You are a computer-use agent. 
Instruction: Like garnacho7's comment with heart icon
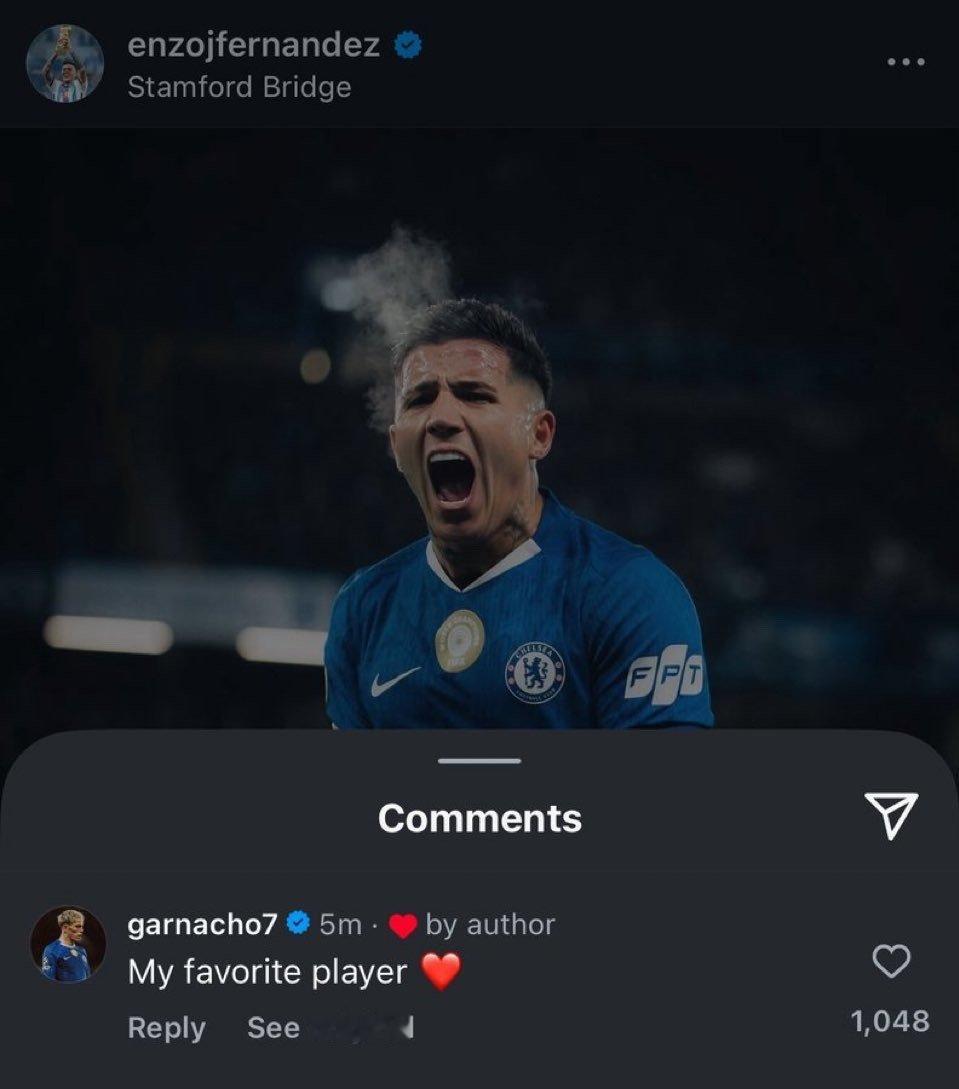point(891,962)
